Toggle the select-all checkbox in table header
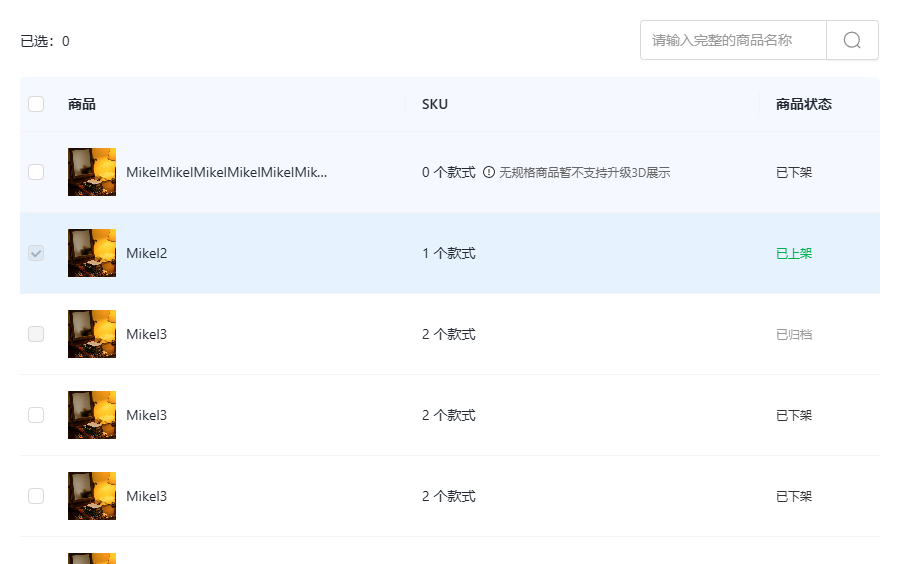The height and width of the screenshot is (564, 908). tap(36, 104)
